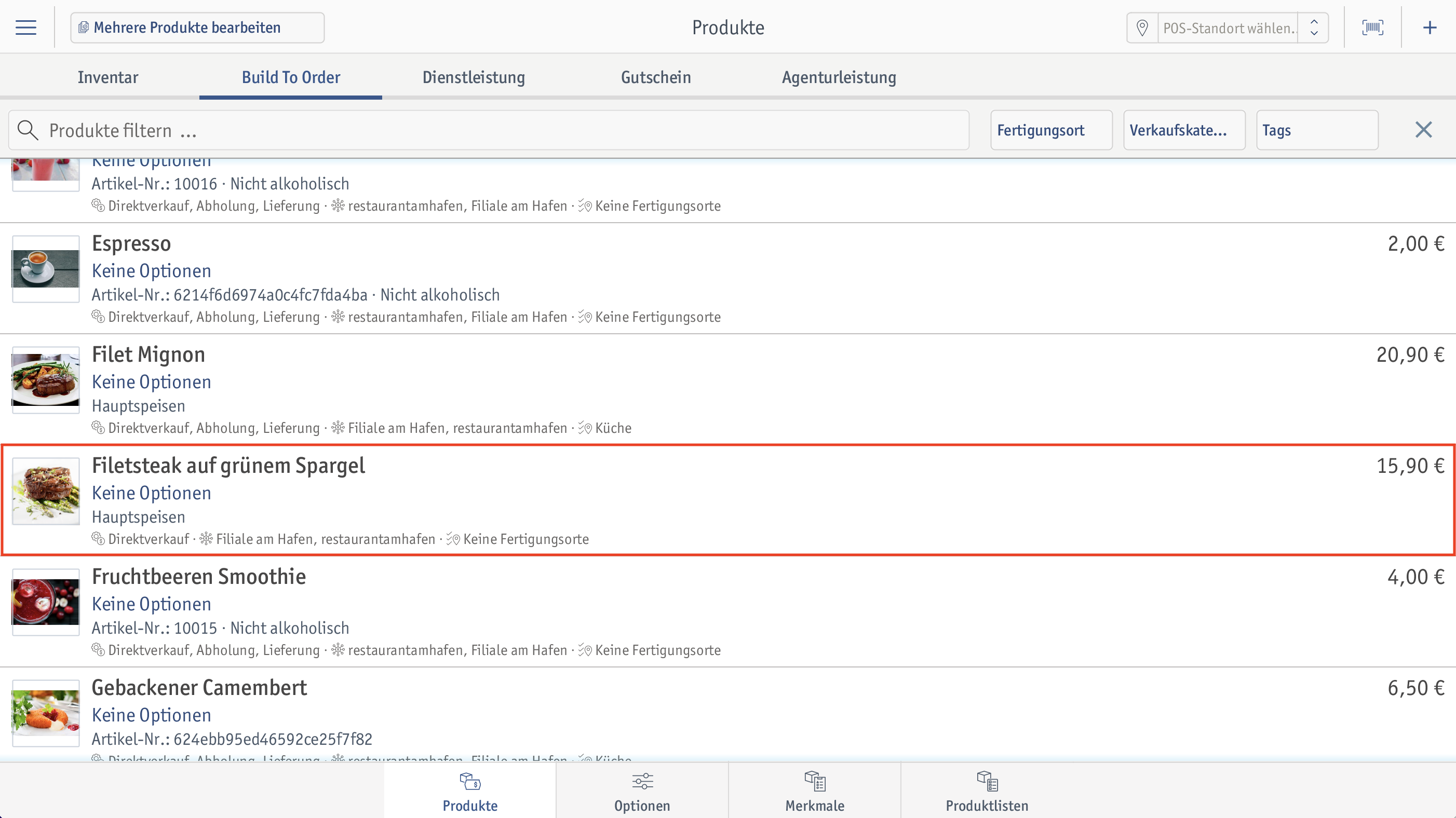This screenshot has width=1456, height=818.
Task: Open Produktlisten bottom navigation icon
Action: coord(987,781)
